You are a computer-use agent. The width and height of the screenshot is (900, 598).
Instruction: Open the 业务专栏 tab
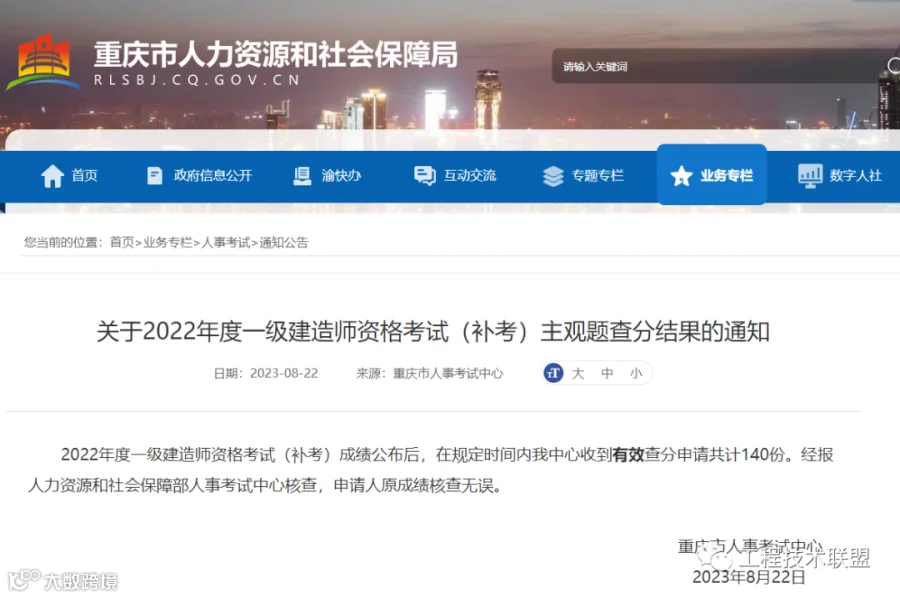(712, 174)
